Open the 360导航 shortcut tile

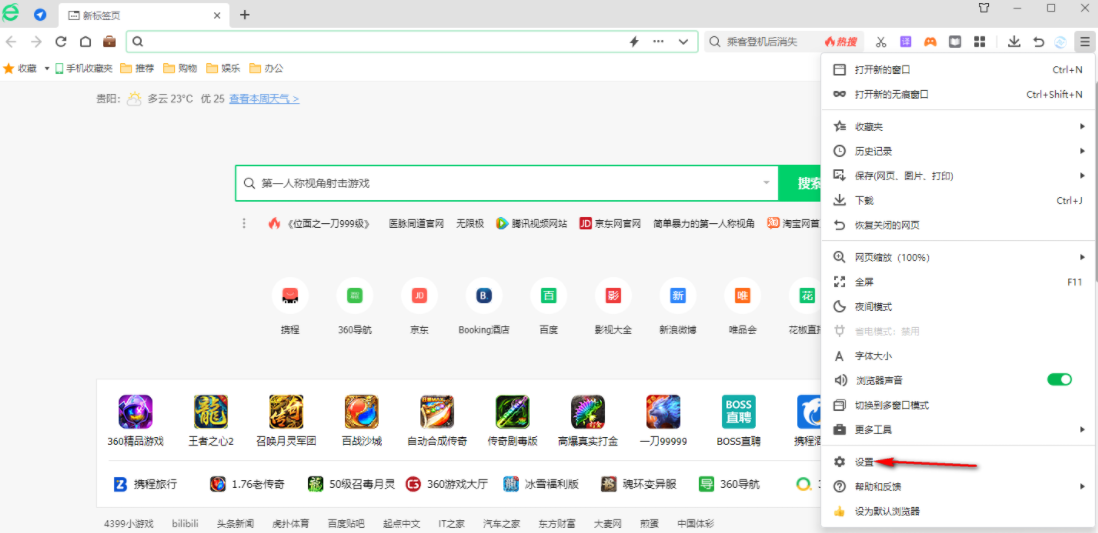click(x=354, y=296)
